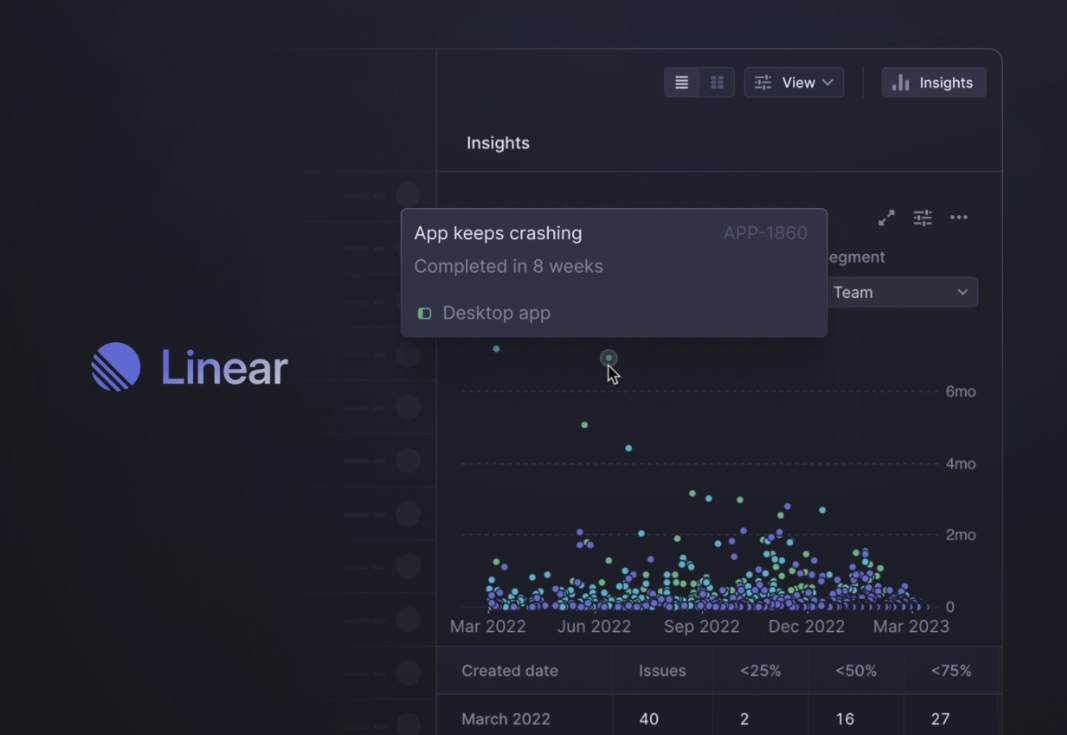Image resolution: width=1067 pixels, height=735 pixels.
Task: Click the 16 value in March 2022 row
Action: pos(844,719)
